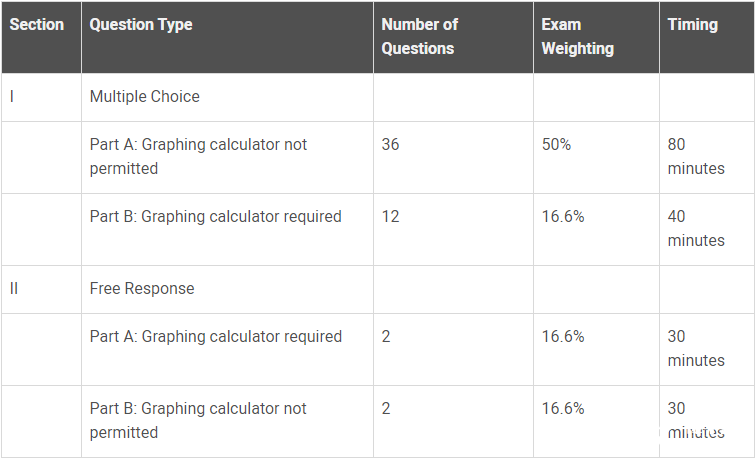The image size is (756, 459).
Task: Select Multiple Choice Part A calculator not permitted
Action: coord(199,157)
